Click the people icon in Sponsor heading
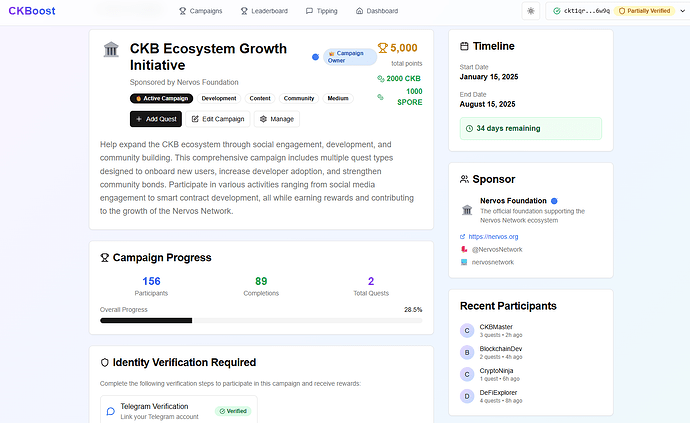690x423 pixels. tap(464, 179)
